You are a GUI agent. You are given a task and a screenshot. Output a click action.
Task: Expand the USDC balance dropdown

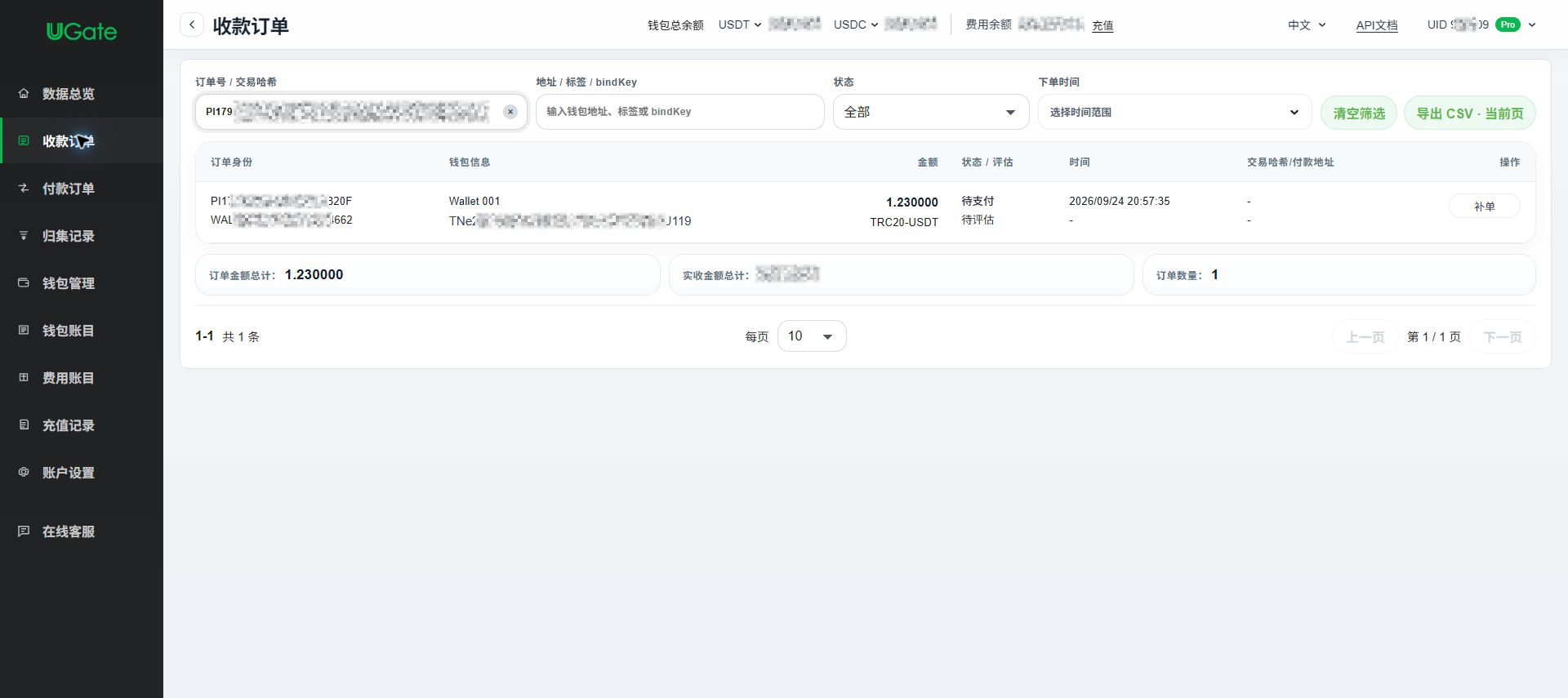856,24
